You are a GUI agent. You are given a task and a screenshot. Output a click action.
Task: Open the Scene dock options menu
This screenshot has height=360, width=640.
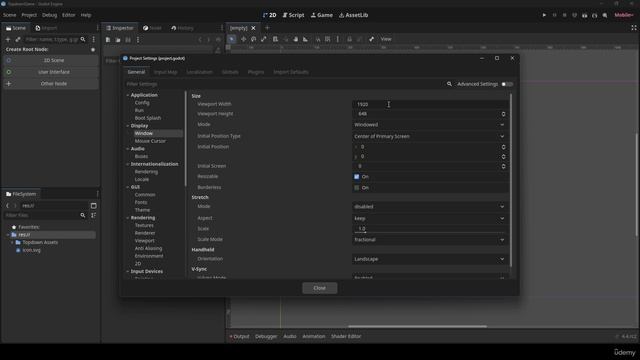[x=93, y=40]
